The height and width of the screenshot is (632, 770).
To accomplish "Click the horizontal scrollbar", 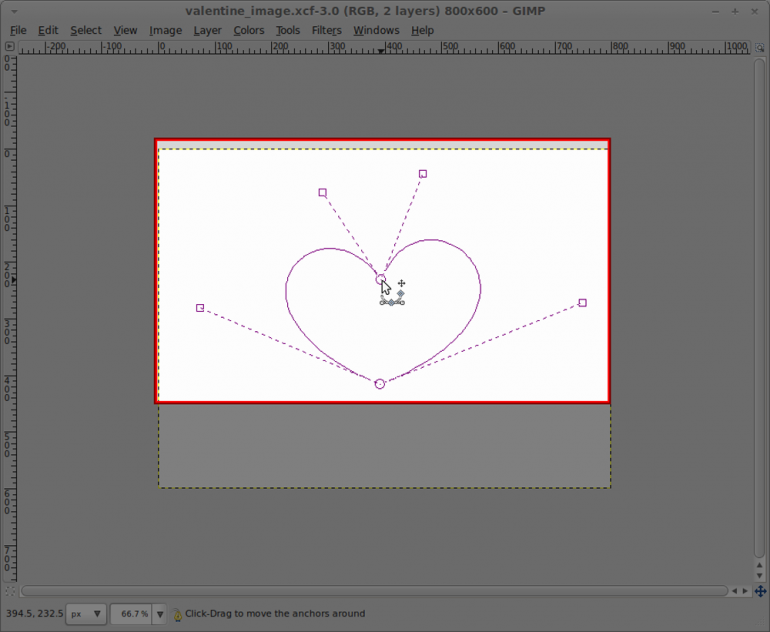I will (374, 591).
